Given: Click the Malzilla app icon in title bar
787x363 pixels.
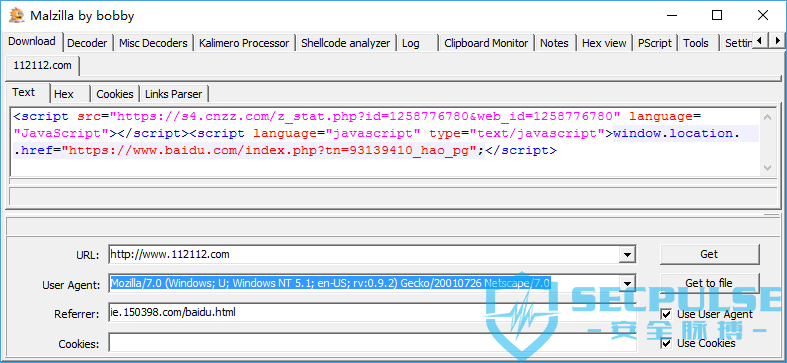Looking at the screenshot, I should [x=17, y=15].
